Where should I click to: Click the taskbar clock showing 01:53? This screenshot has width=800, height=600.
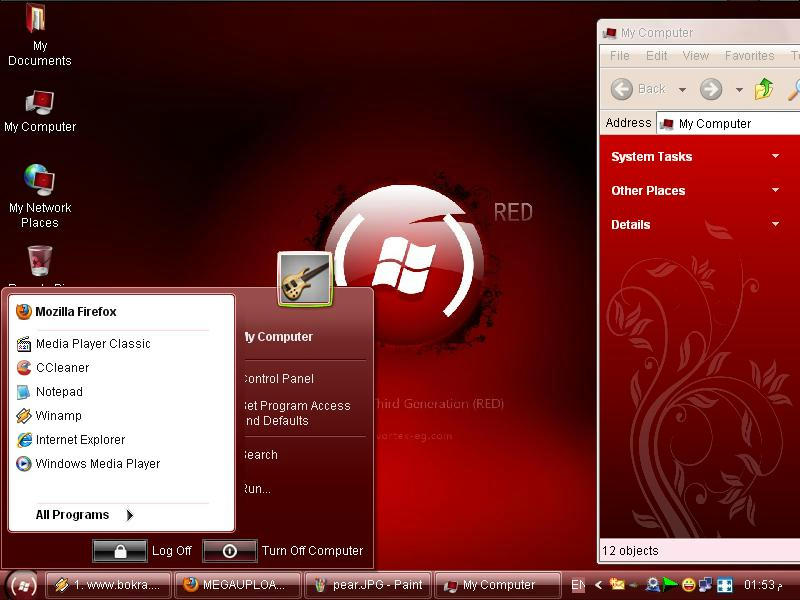point(763,585)
